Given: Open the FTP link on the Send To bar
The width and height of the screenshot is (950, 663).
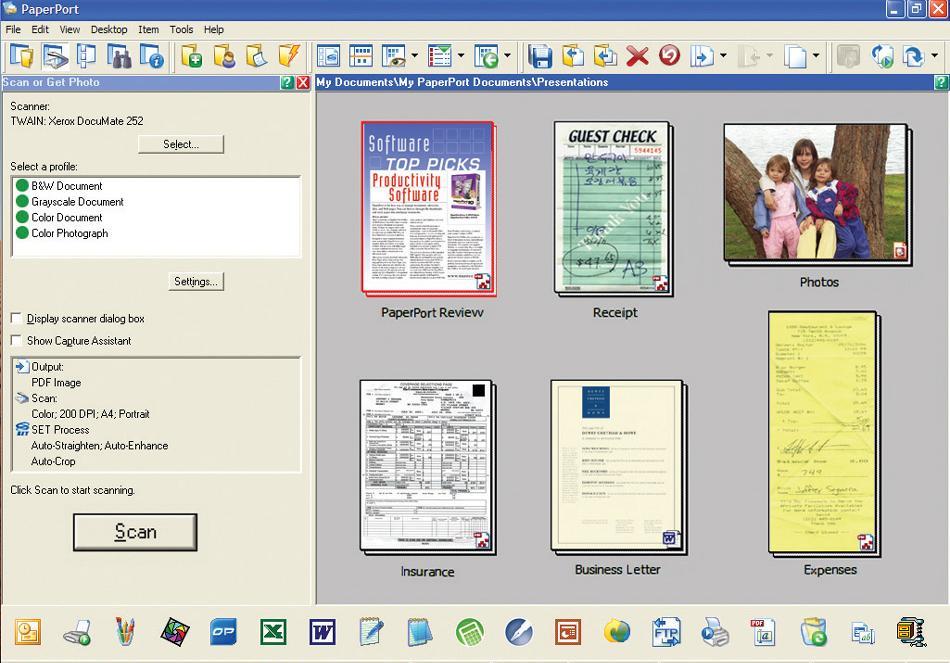Looking at the screenshot, I should coord(666,631).
